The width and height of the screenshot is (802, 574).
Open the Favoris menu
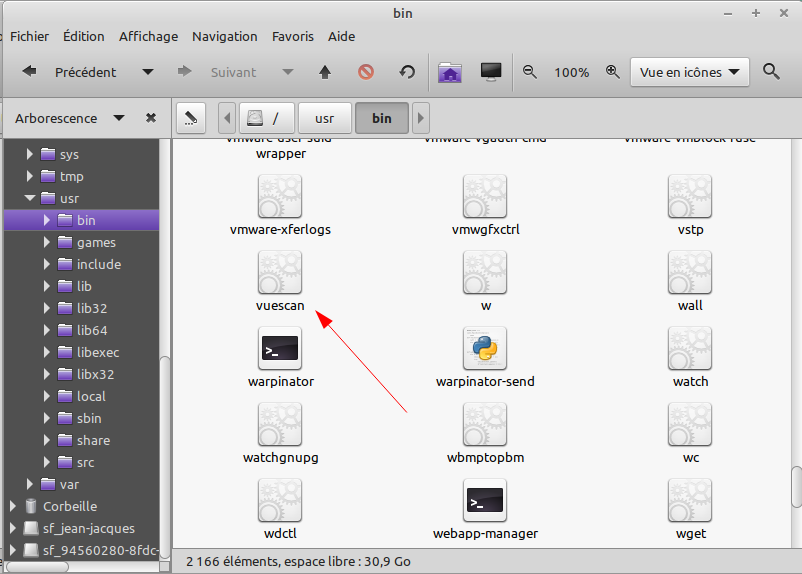pyautogui.click(x=292, y=36)
